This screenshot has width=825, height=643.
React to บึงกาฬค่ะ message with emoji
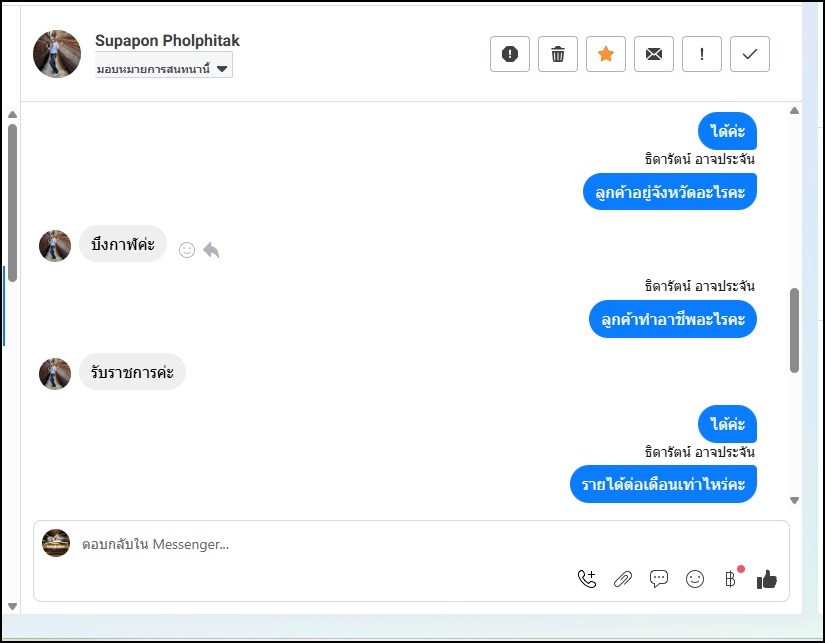pos(187,249)
